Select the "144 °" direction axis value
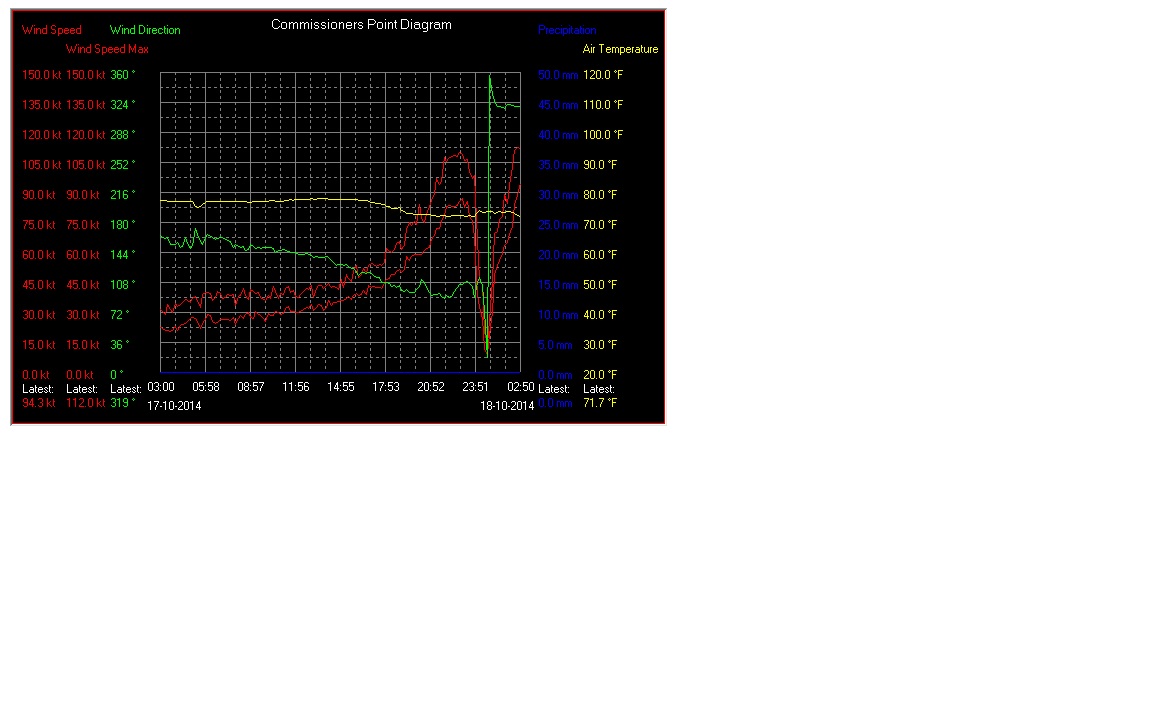The height and width of the screenshot is (720, 1152). click(123, 255)
